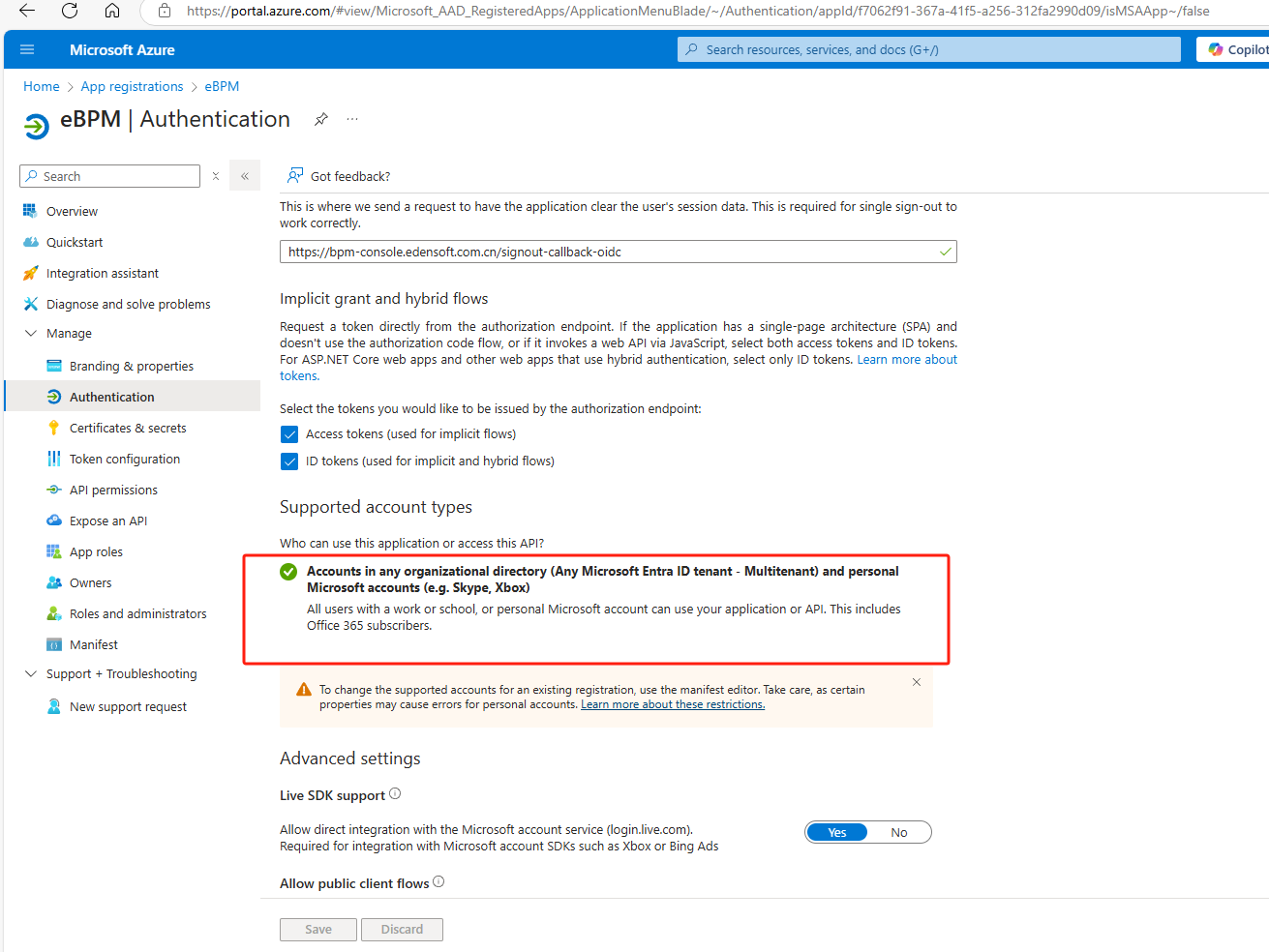This screenshot has width=1269, height=952.
Task: Open info tooltip for Allow public client flows
Action: (438, 881)
